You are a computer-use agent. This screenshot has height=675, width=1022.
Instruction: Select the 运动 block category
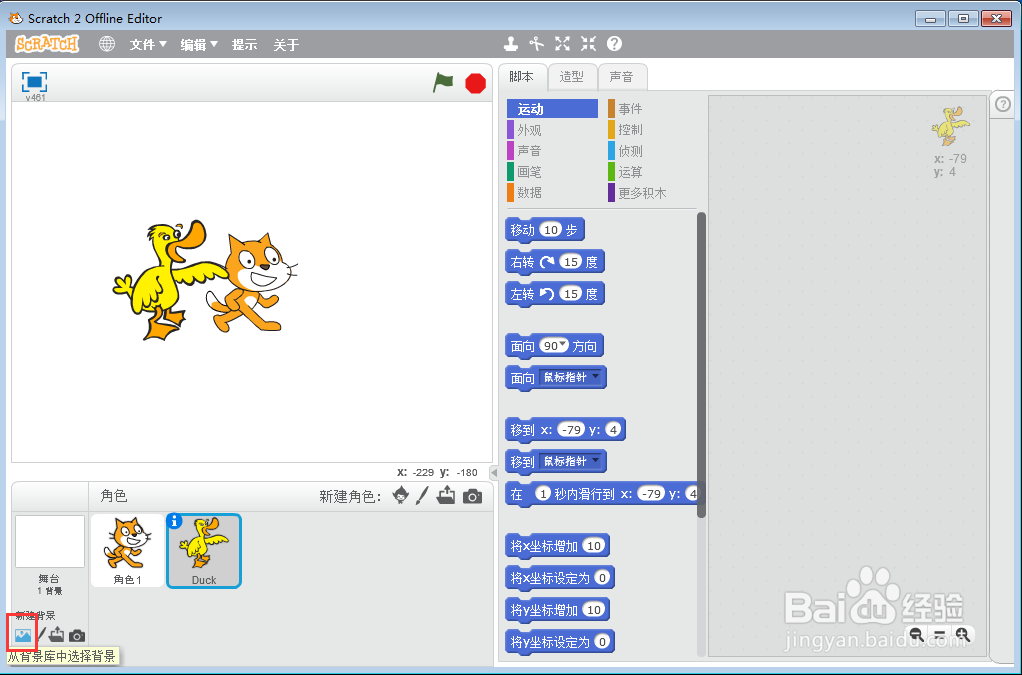[x=552, y=109]
